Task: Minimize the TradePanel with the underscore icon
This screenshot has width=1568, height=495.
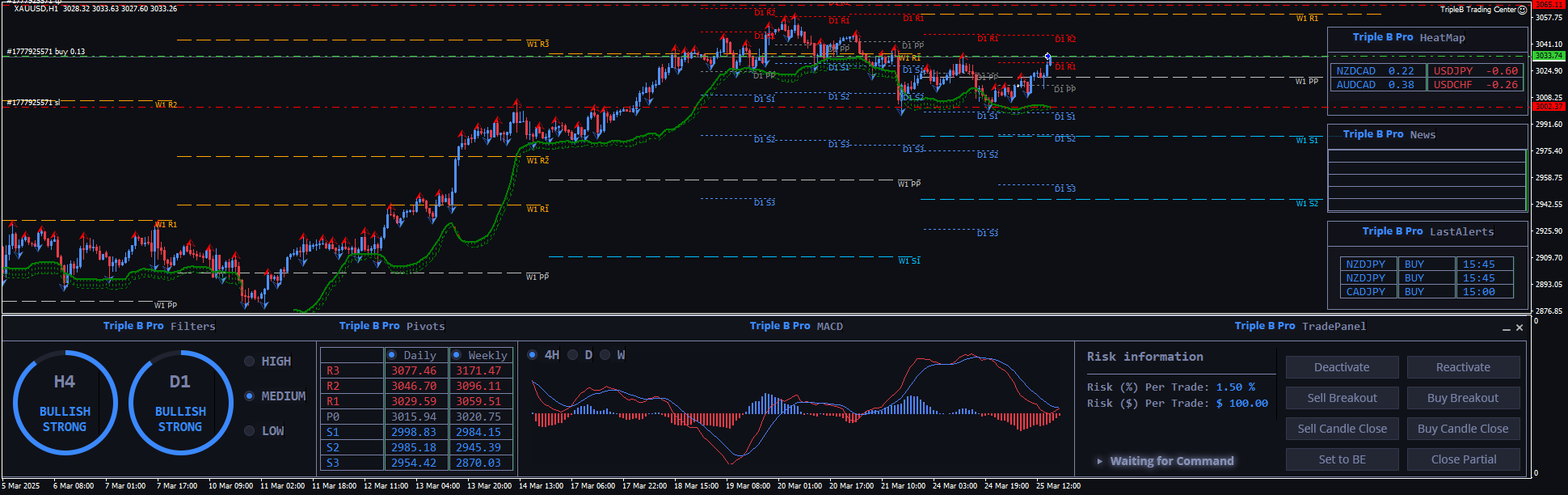Action: (1506, 328)
